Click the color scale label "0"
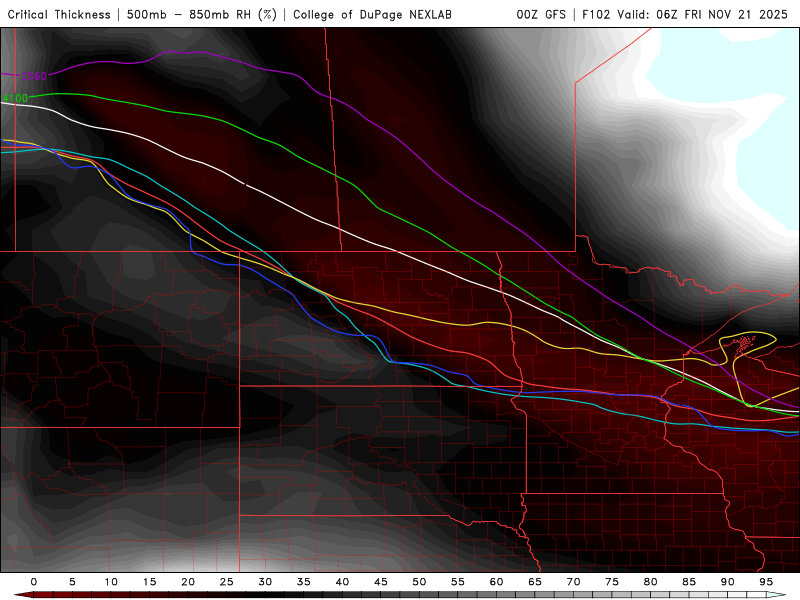800x600 pixels. [34, 582]
